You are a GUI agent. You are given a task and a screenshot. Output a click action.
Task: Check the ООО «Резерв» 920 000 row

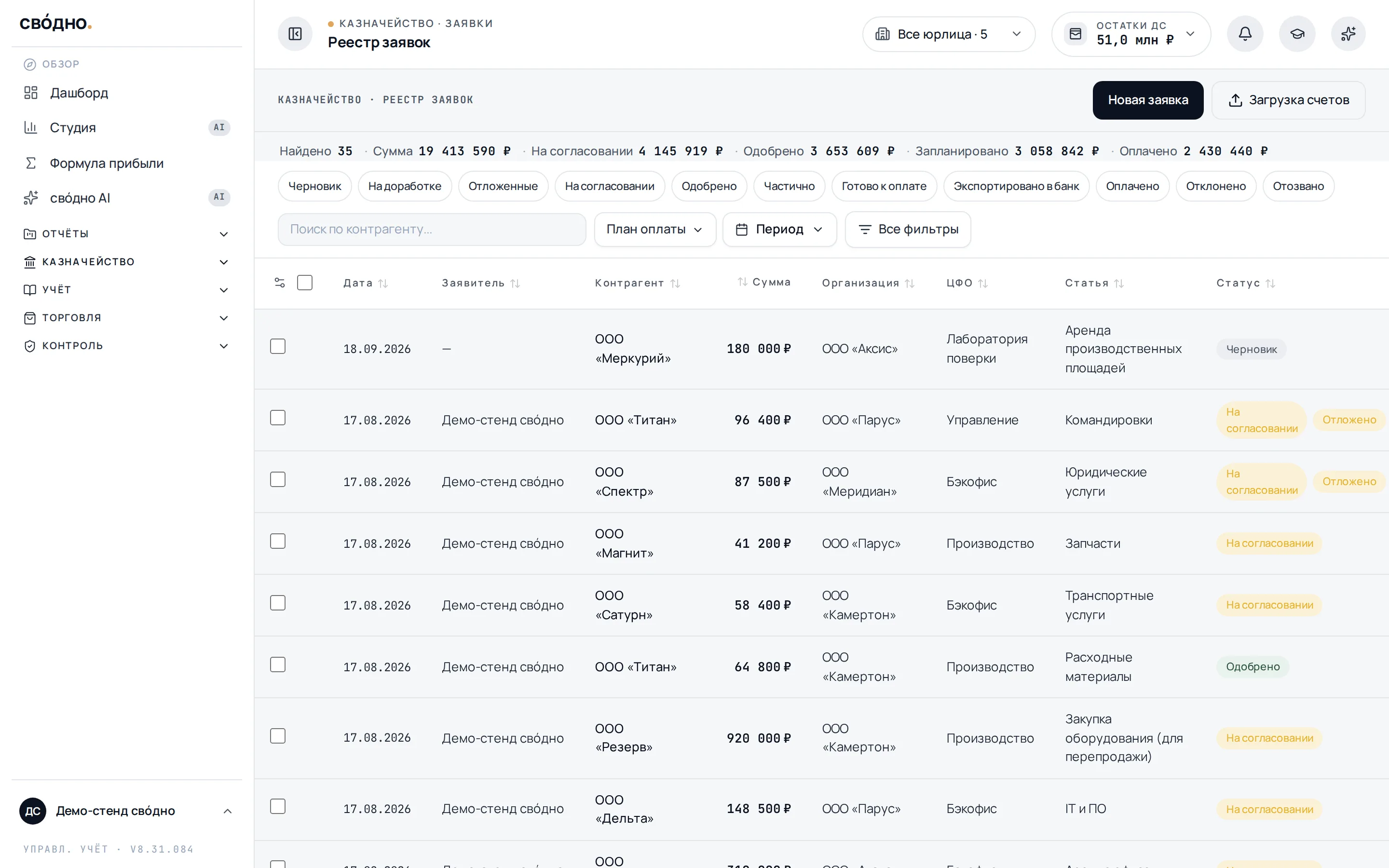click(x=278, y=736)
